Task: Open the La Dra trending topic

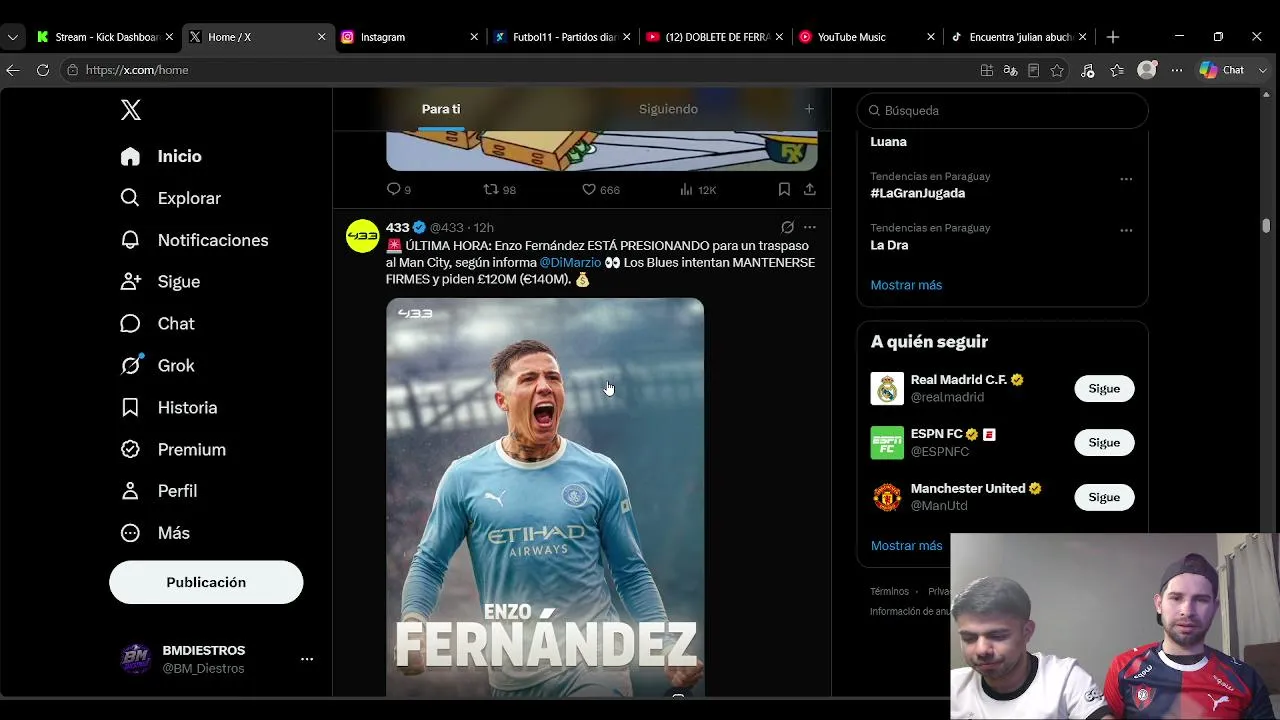Action: 889,245
